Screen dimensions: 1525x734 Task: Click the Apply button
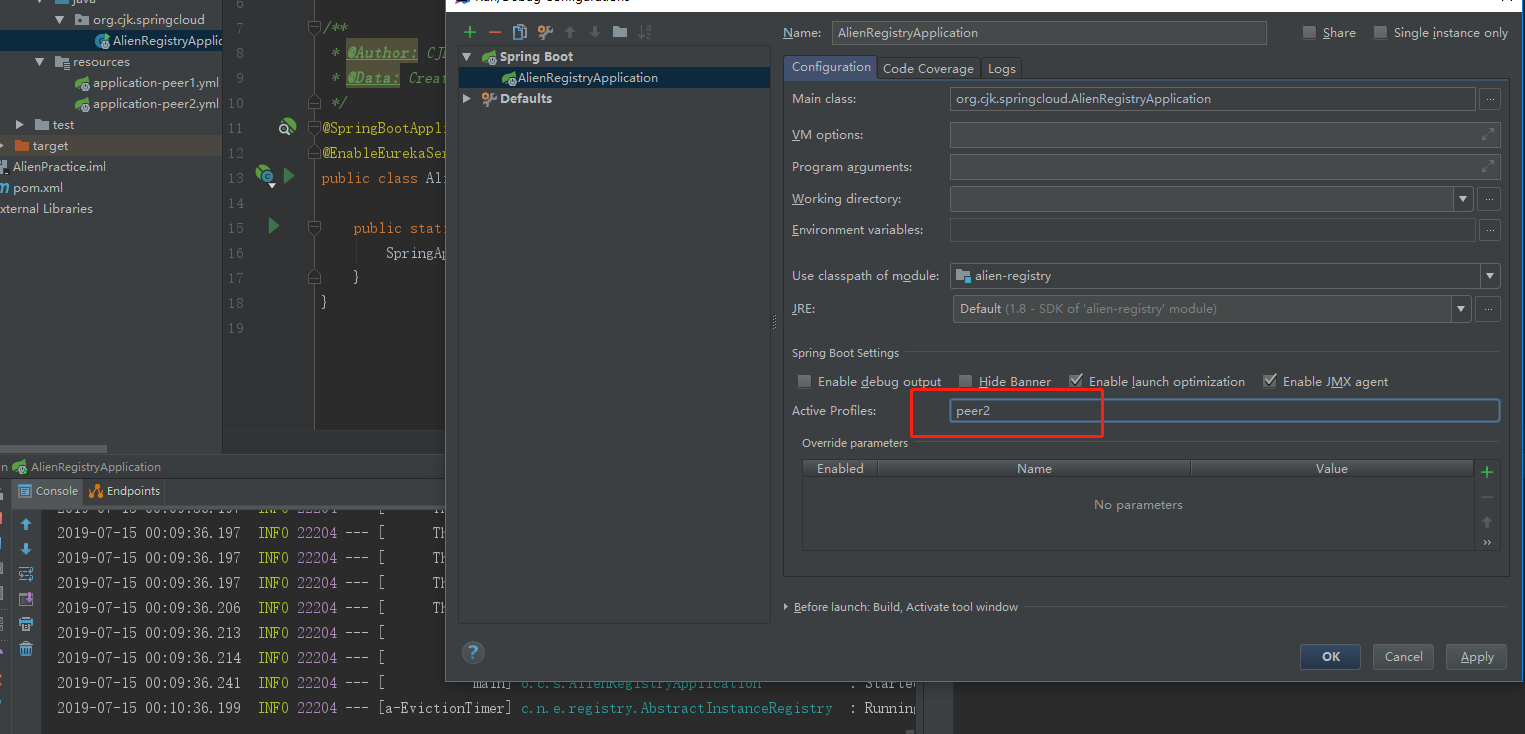(x=1476, y=657)
